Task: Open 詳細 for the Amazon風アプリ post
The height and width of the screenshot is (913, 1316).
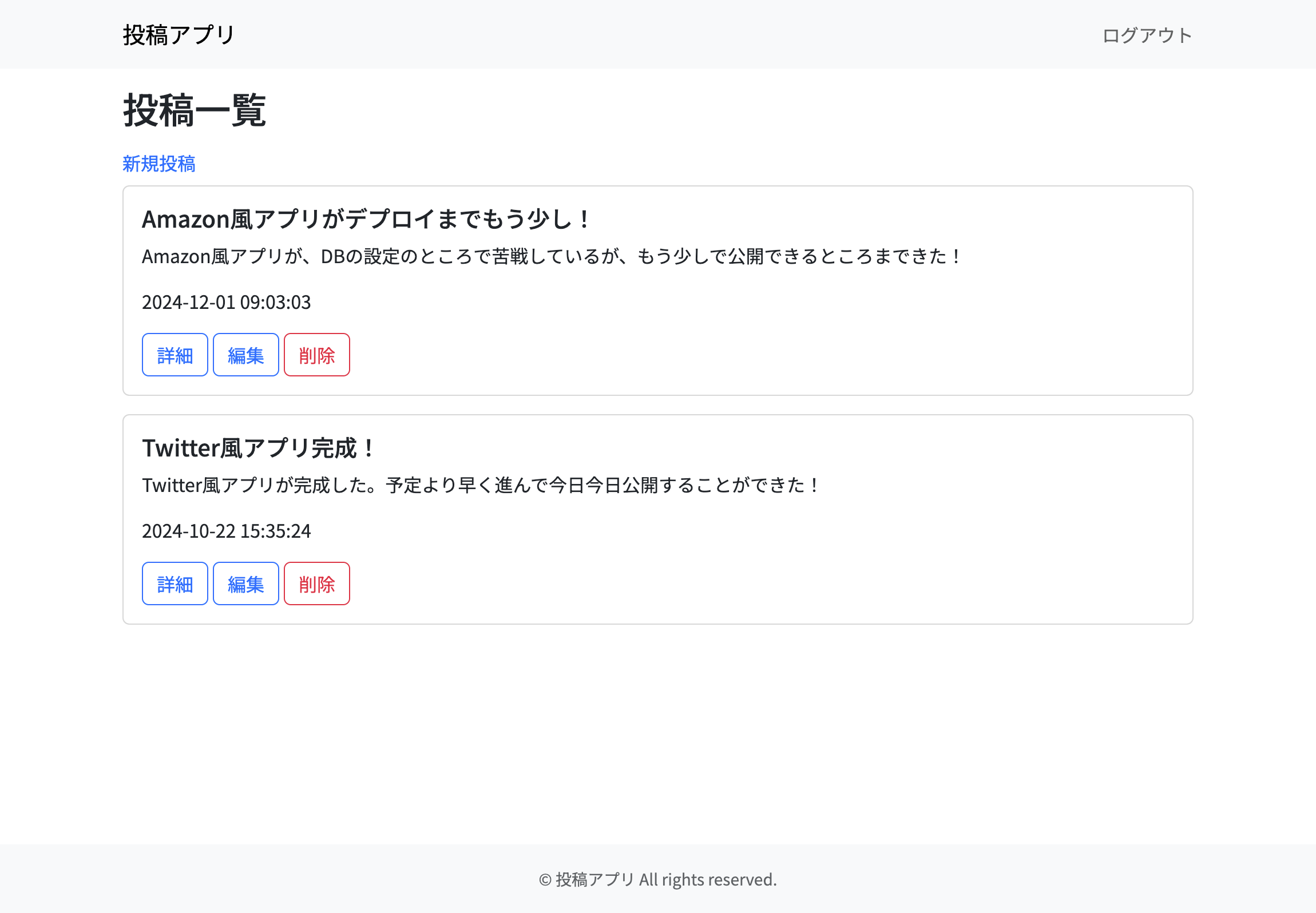Action: 175,355
